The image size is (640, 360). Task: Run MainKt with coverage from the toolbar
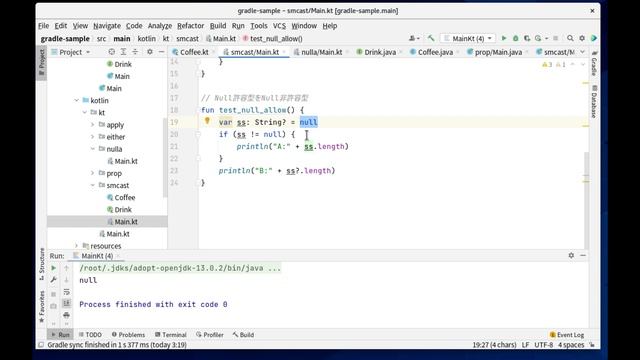click(x=527, y=38)
